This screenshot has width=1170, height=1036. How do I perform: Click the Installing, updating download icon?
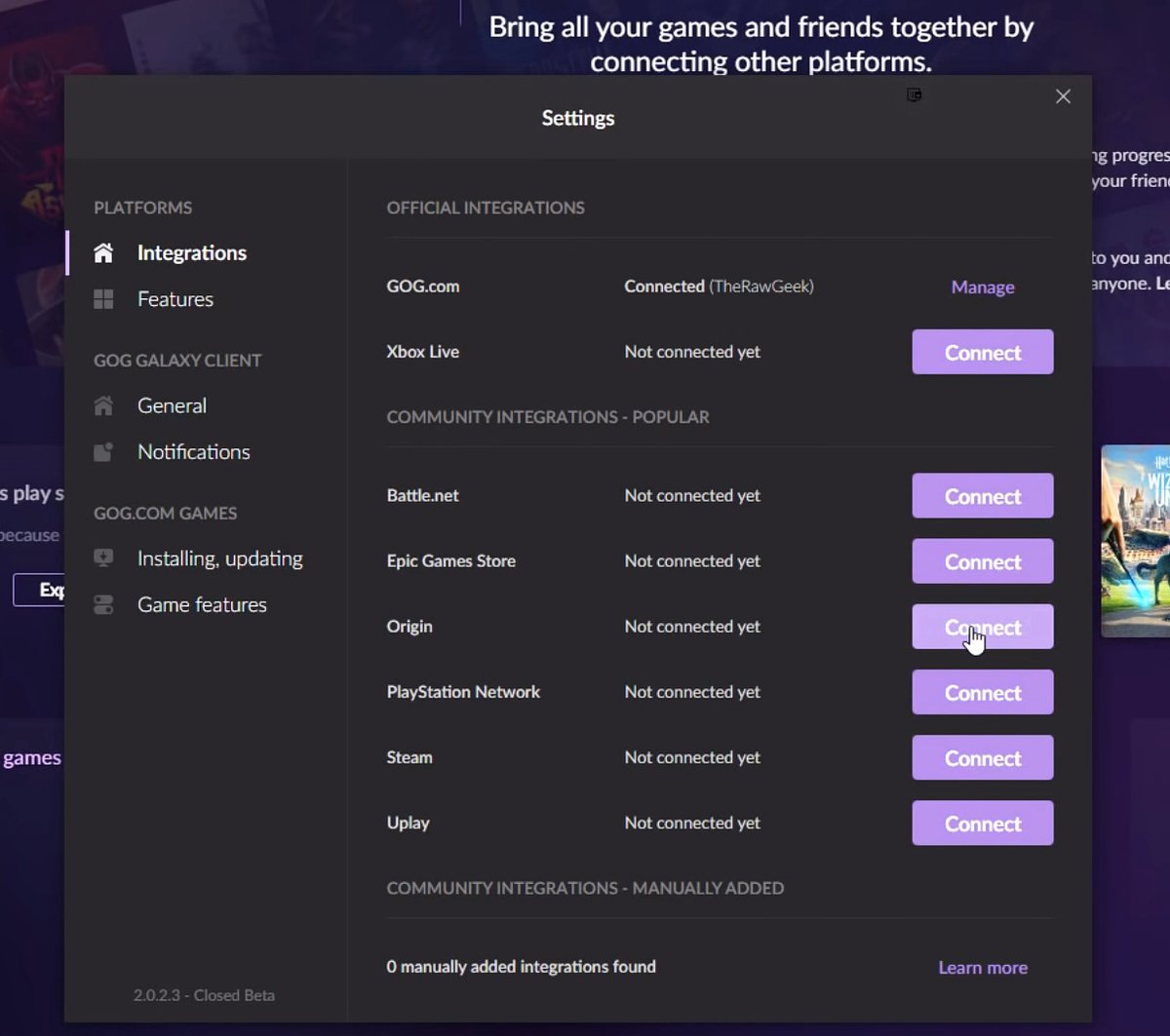coord(103,558)
